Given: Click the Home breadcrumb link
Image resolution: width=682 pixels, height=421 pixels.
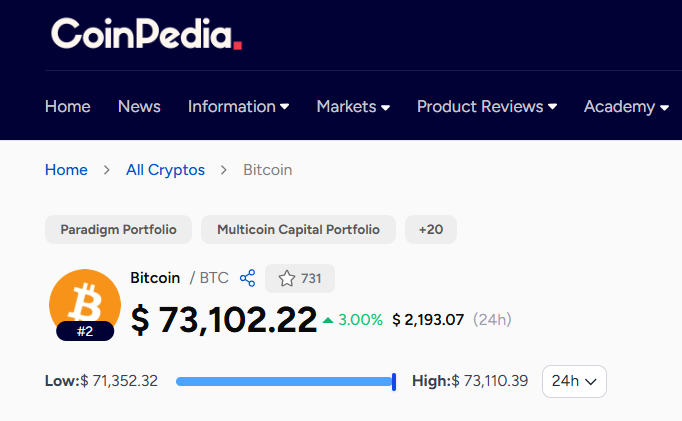Looking at the screenshot, I should click(x=66, y=170).
